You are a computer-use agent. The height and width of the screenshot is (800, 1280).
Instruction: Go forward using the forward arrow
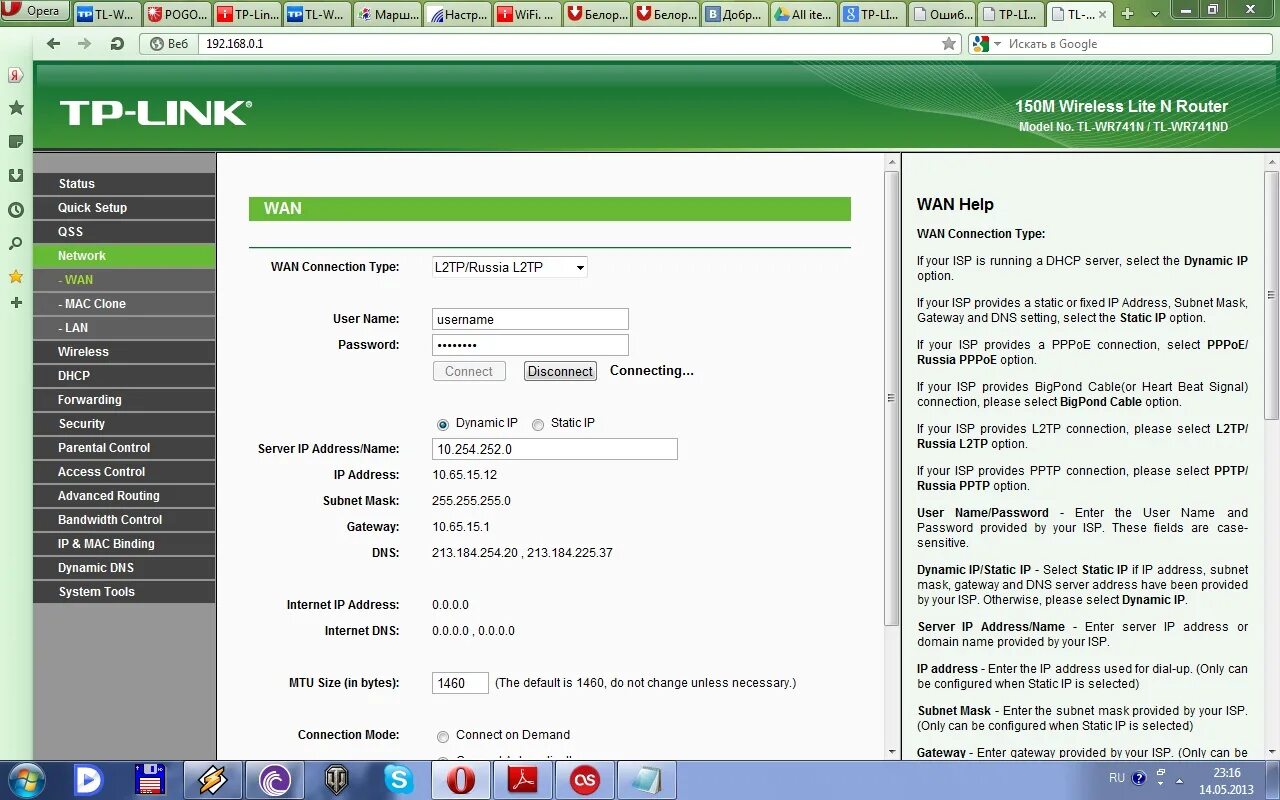[x=85, y=44]
